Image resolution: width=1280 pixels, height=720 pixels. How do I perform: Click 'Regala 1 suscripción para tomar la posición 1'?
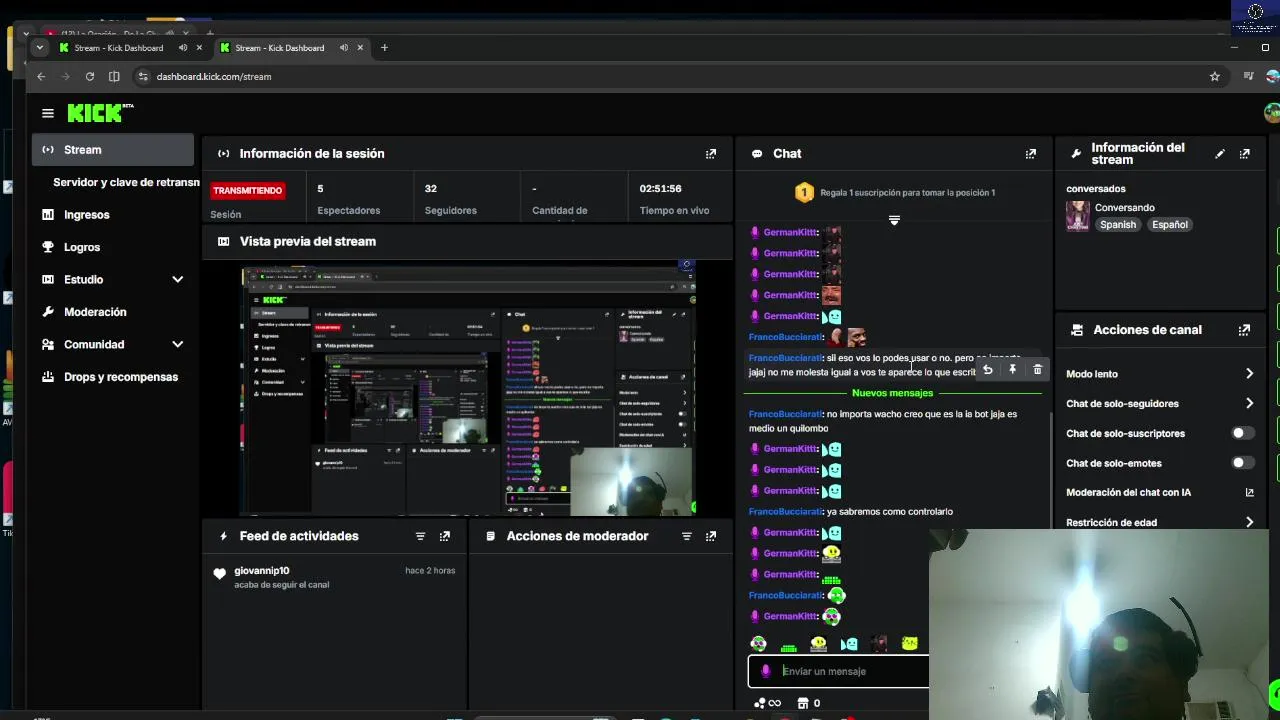point(907,192)
